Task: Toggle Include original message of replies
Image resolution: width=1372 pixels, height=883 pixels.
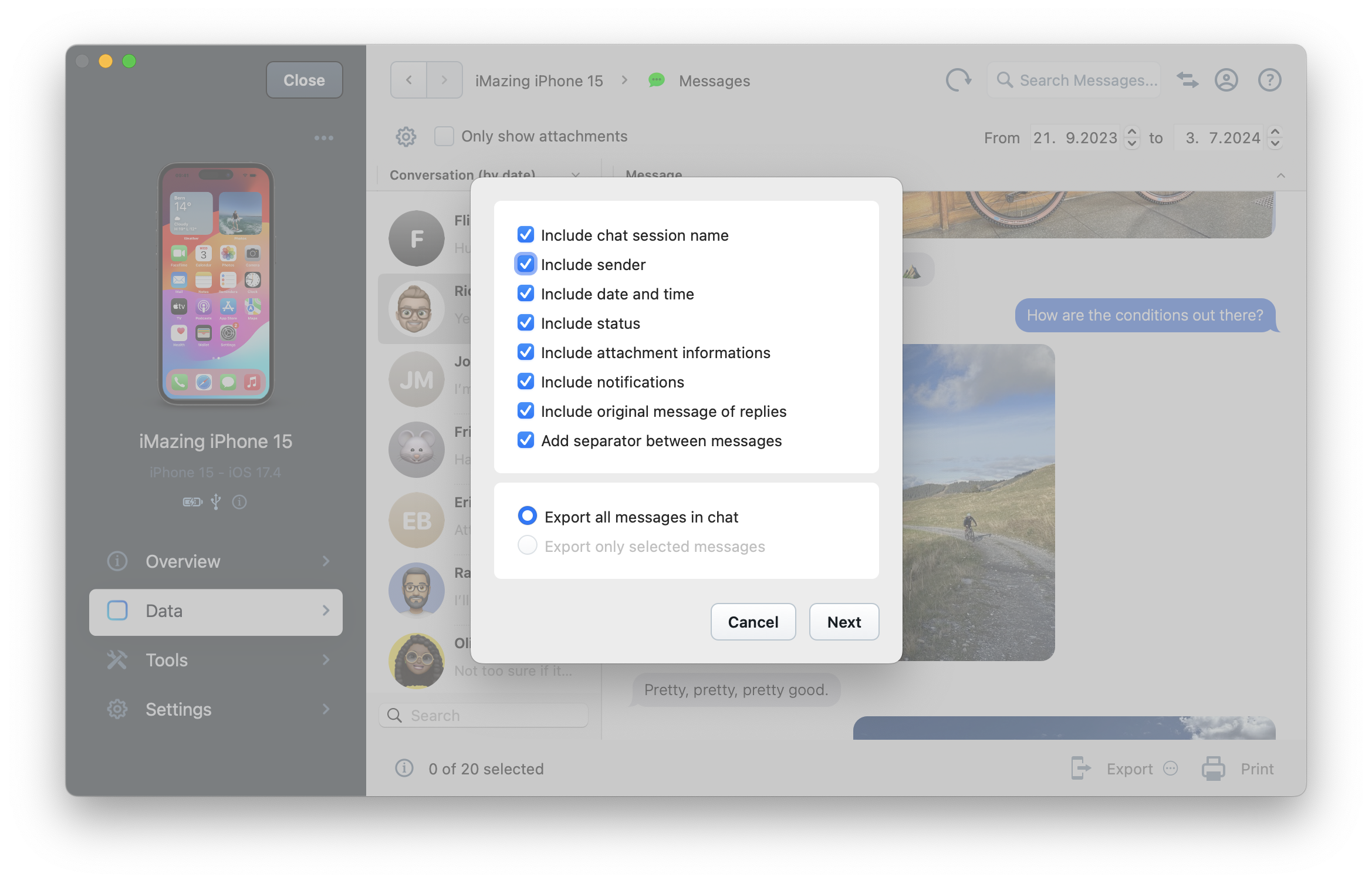Action: [526, 411]
